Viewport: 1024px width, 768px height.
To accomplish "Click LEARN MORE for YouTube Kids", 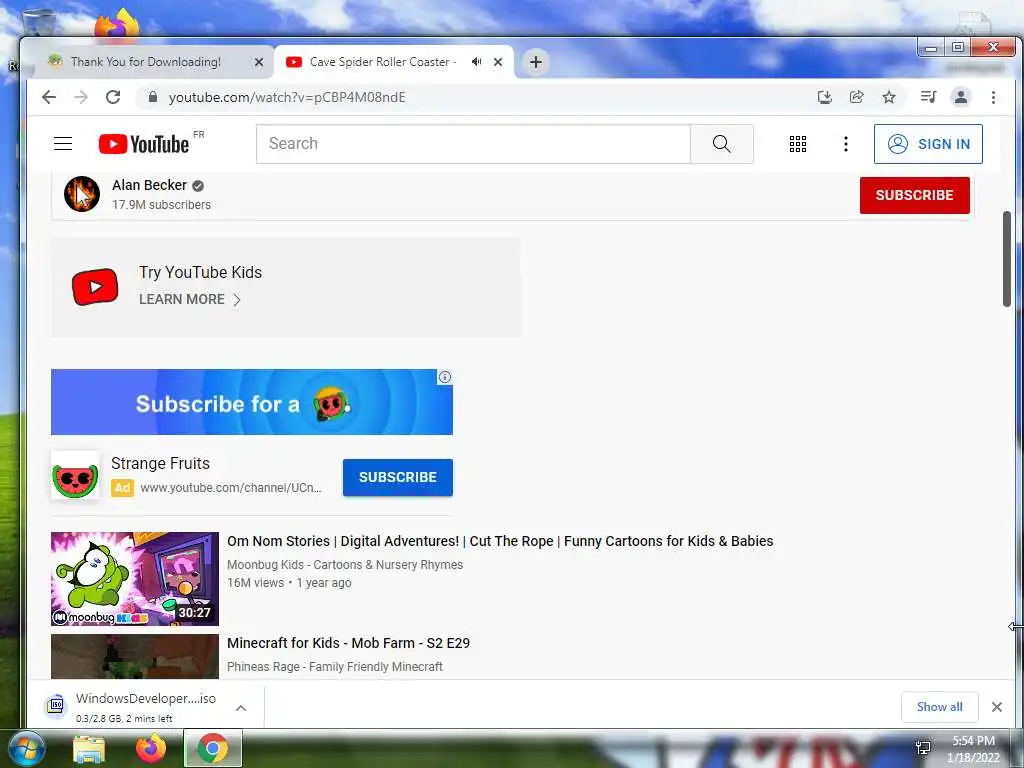I will pyautogui.click(x=190, y=299).
